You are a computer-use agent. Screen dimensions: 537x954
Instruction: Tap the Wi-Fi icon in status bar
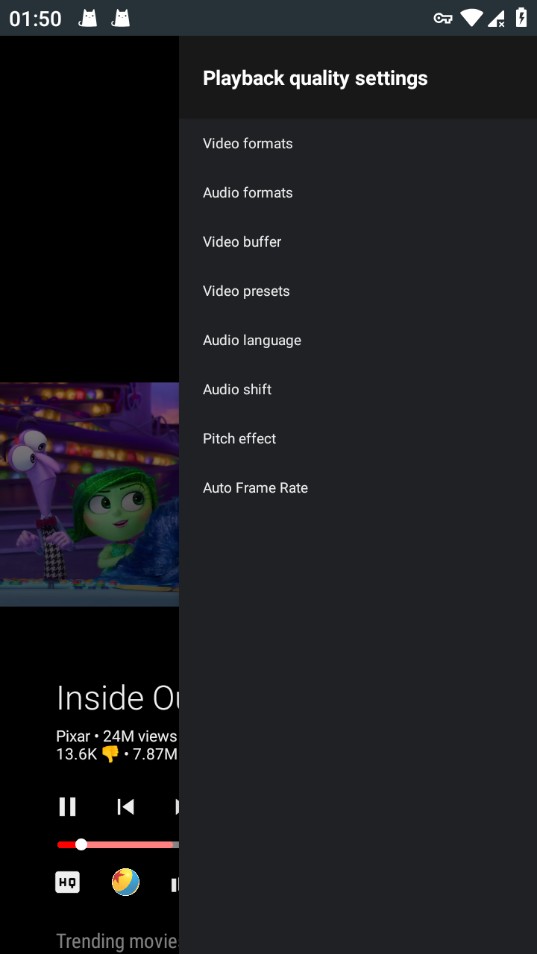pyautogui.click(x=471, y=18)
